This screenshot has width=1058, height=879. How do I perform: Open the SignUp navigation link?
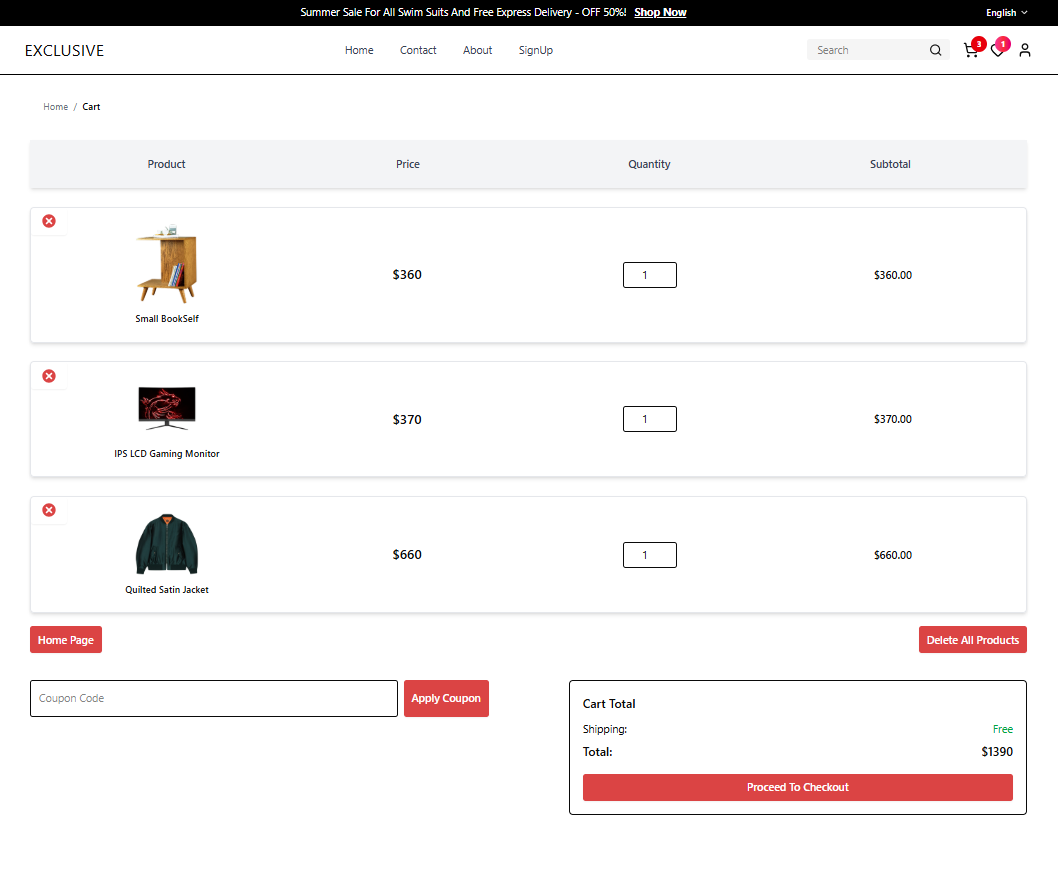coord(535,50)
